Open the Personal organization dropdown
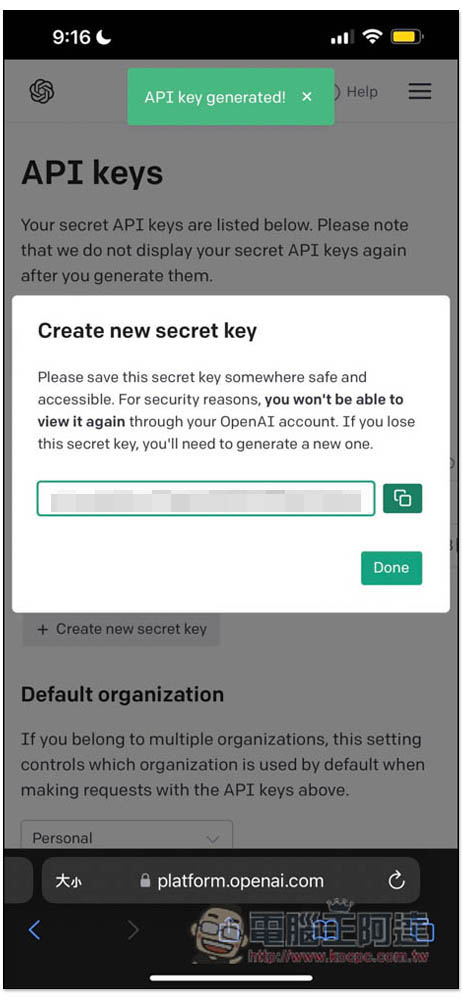462x1000 pixels. click(126, 836)
